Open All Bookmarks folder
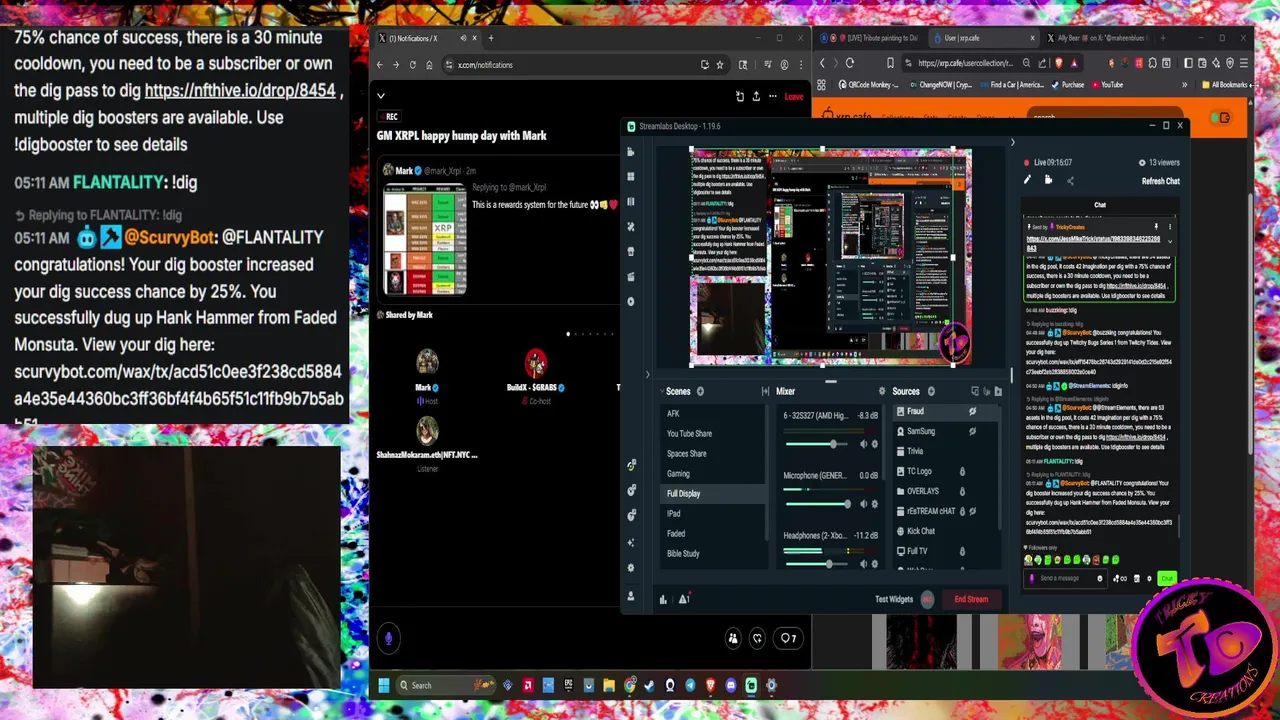The height and width of the screenshot is (720, 1280). coord(1225,85)
